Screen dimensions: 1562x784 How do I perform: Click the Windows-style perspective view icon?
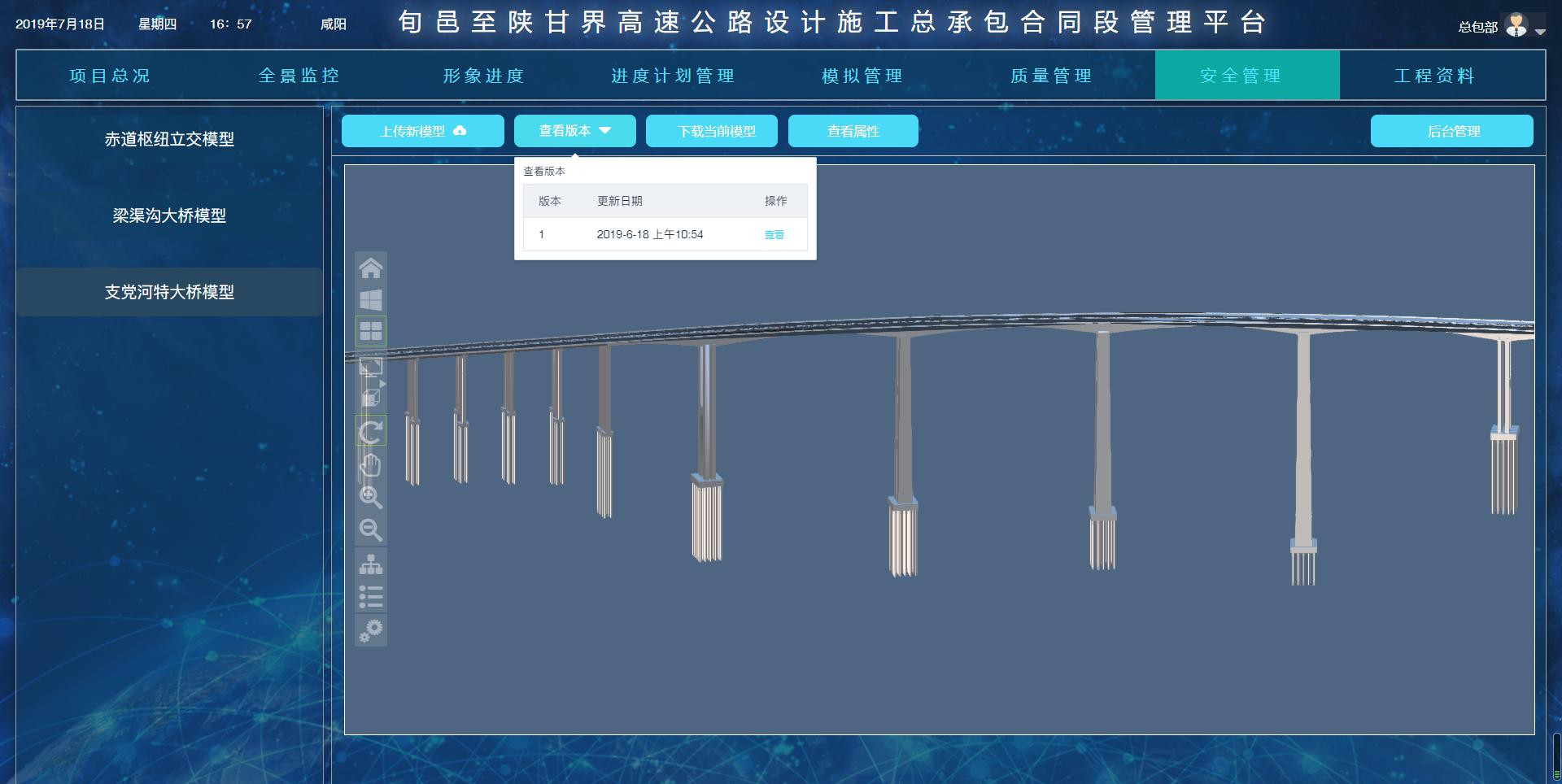(x=371, y=300)
